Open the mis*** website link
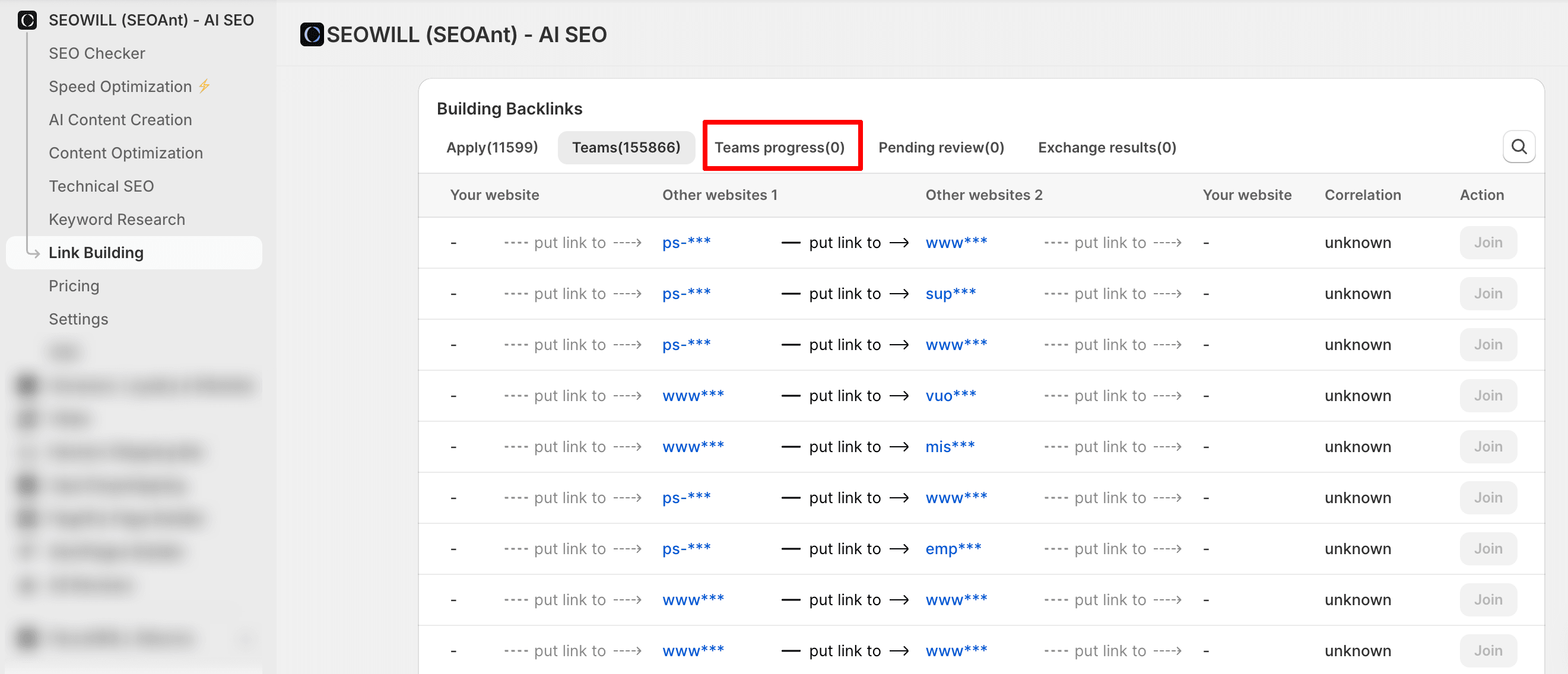 [949, 446]
